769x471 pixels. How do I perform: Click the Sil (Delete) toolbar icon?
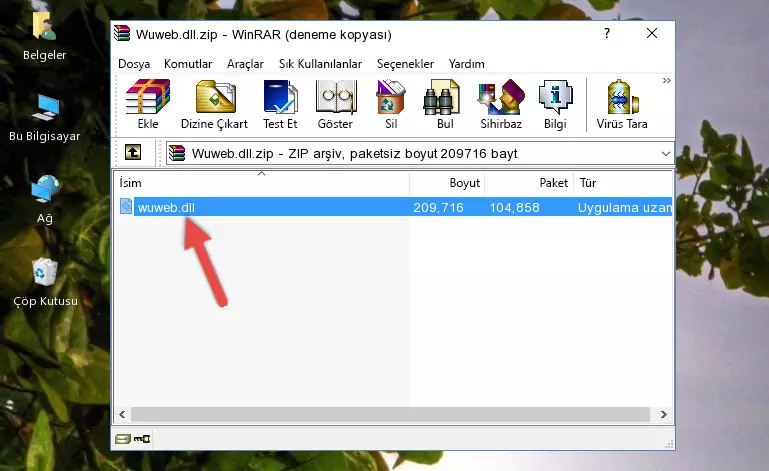click(x=391, y=105)
